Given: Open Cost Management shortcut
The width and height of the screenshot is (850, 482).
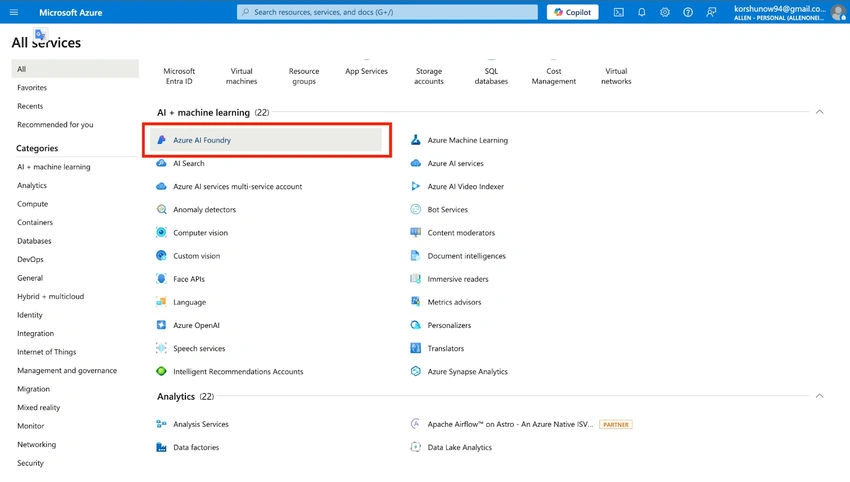Looking at the screenshot, I should (553, 76).
